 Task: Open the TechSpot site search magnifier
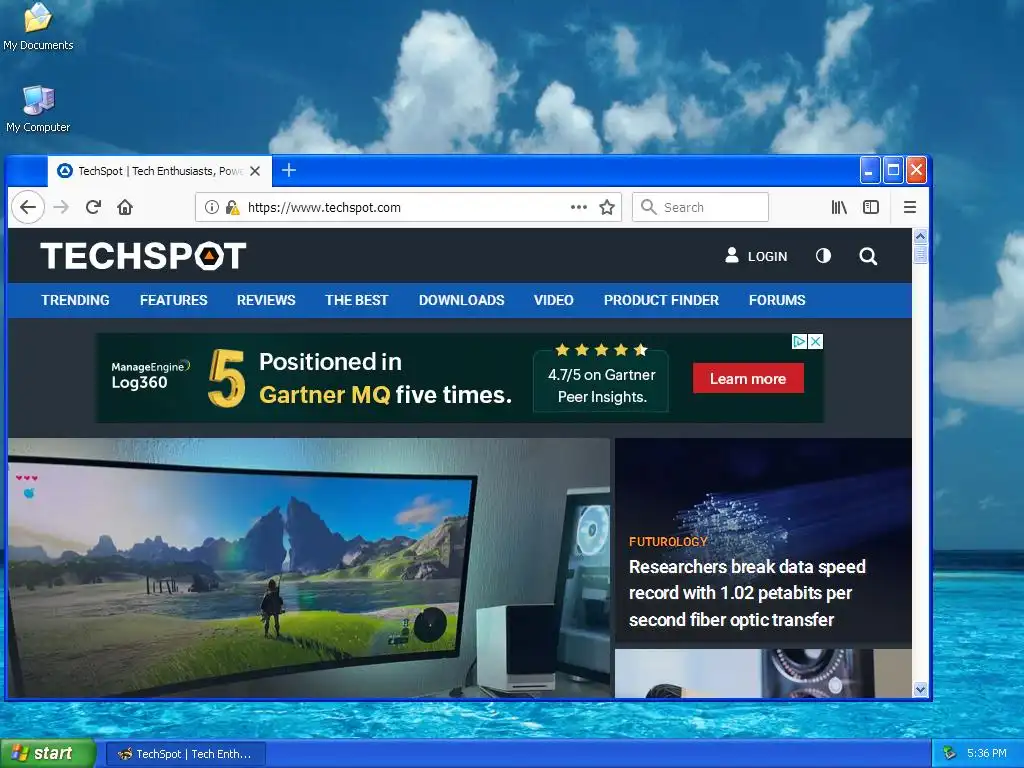(868, 256)
